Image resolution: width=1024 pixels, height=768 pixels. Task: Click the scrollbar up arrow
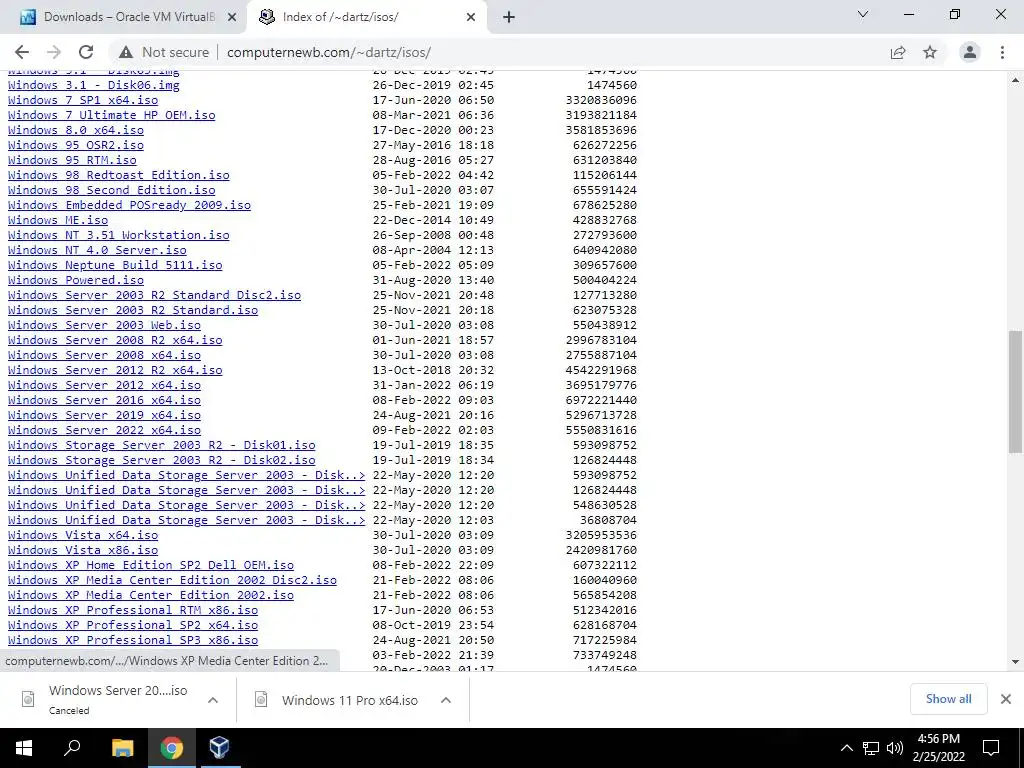click(1016, 80)
